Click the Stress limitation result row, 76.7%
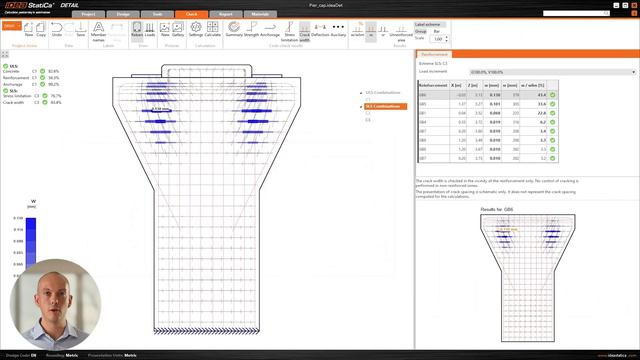 [32, 96]
